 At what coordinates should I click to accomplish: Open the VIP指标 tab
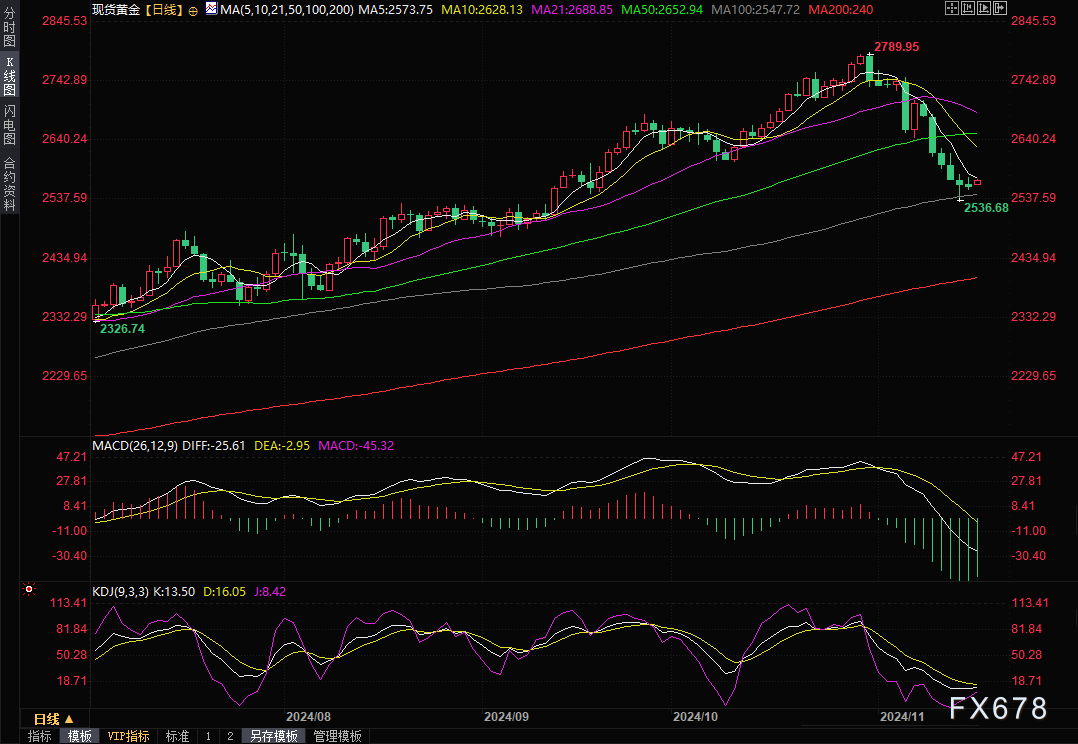129,736
